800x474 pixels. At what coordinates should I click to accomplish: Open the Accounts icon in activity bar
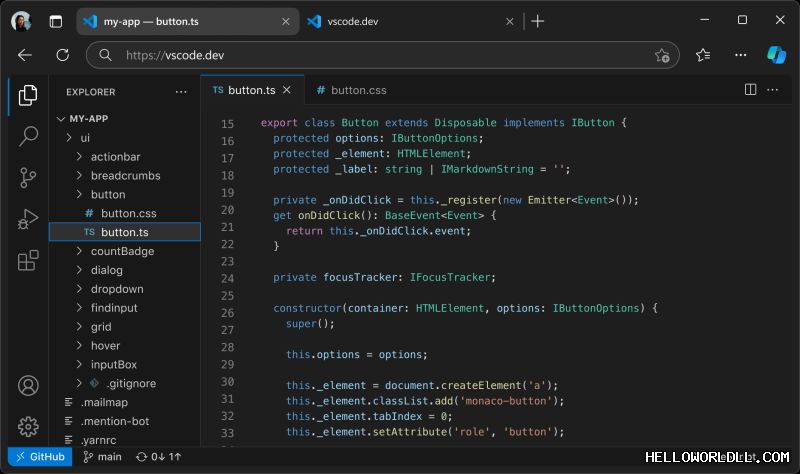coord(28,385)
